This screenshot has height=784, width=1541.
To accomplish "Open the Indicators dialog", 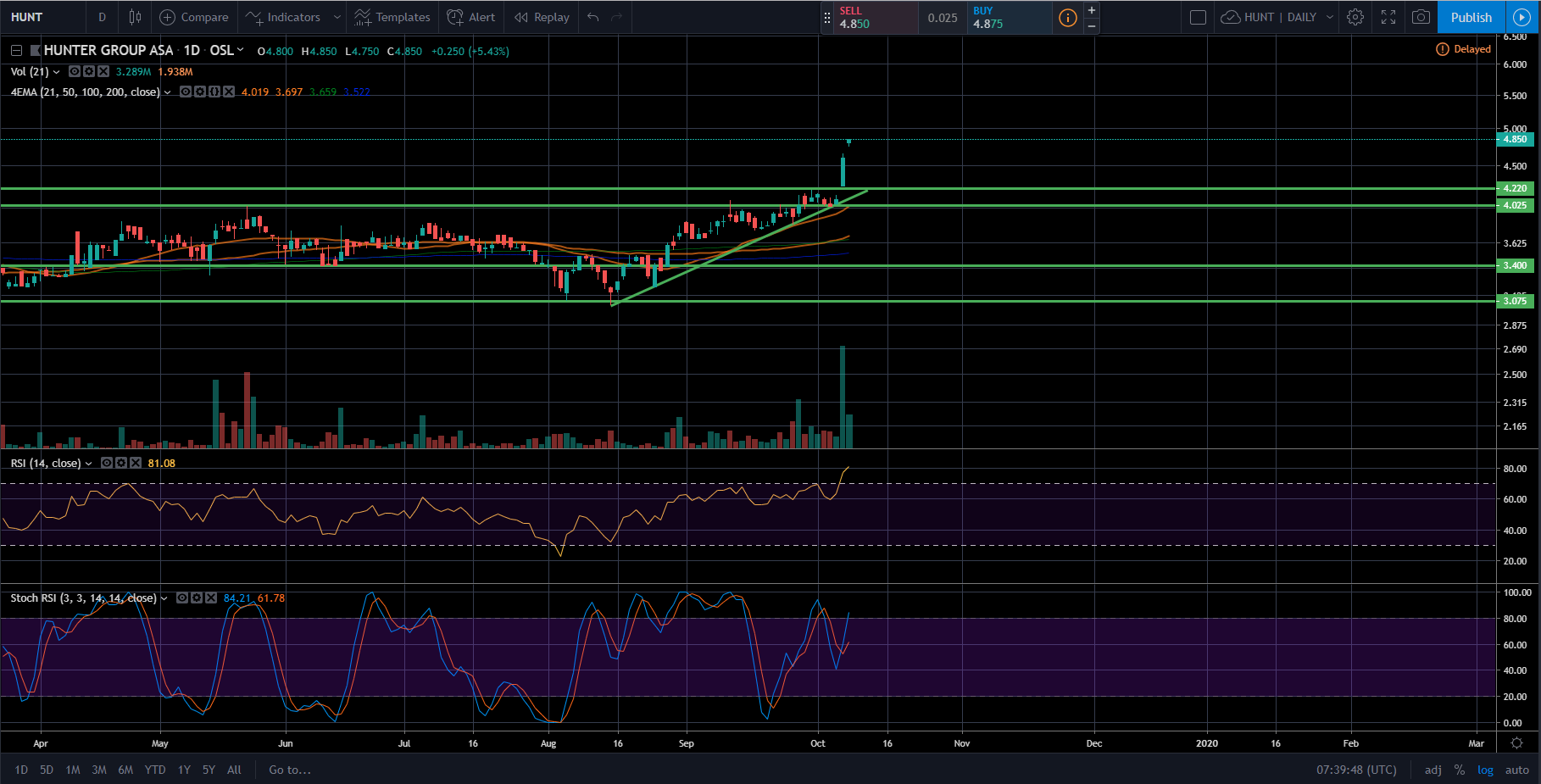I will pos(283,17).
